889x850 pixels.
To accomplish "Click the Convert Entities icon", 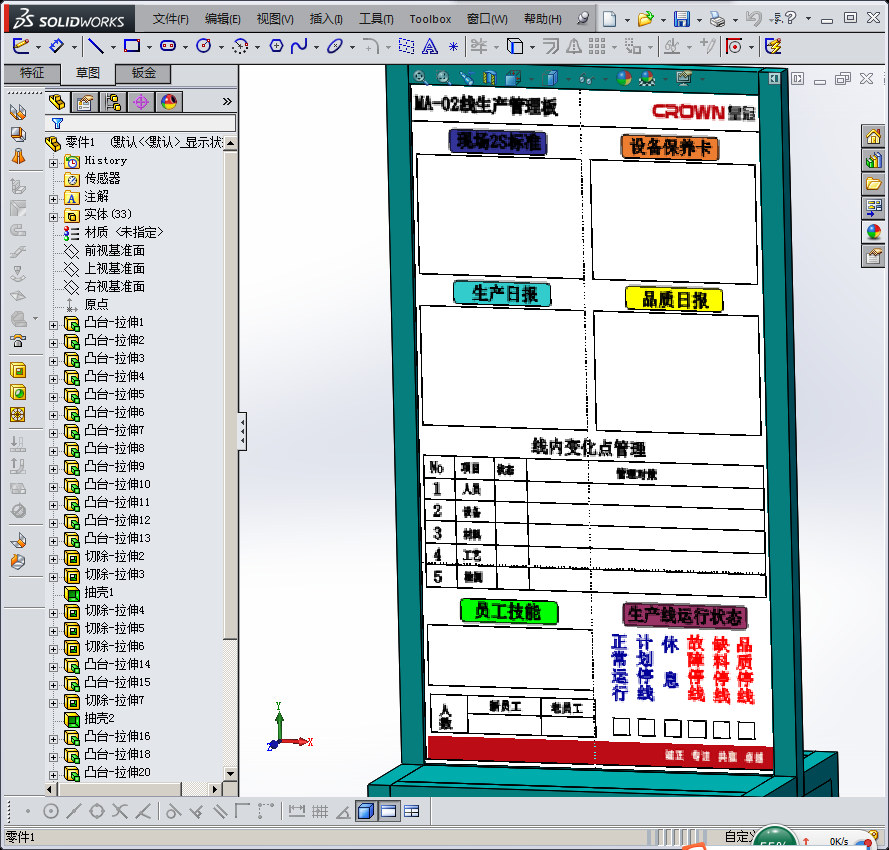I will [515, 46].
